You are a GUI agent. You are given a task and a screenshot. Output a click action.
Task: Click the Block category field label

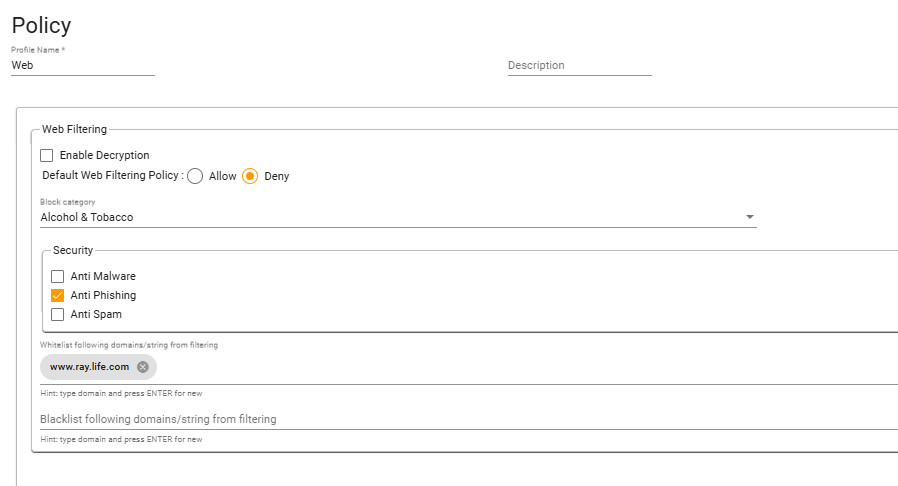click(68, 202)
